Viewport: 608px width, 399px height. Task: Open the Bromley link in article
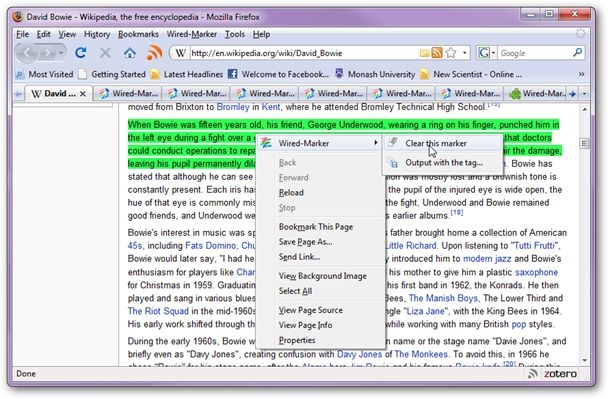pos(233,107)
